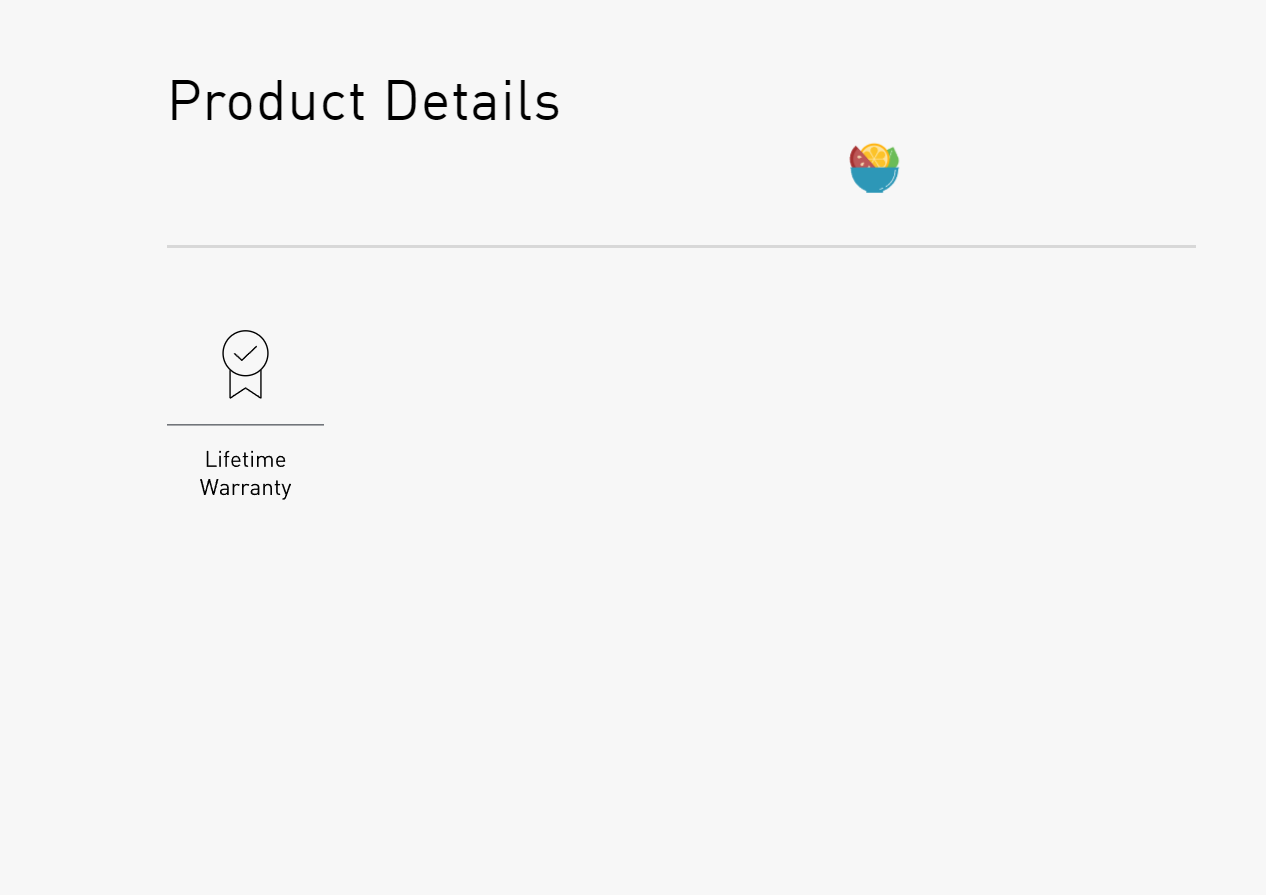Select the Product Details heading
This screenshot has height=895, width=1266.
[364, 102]
